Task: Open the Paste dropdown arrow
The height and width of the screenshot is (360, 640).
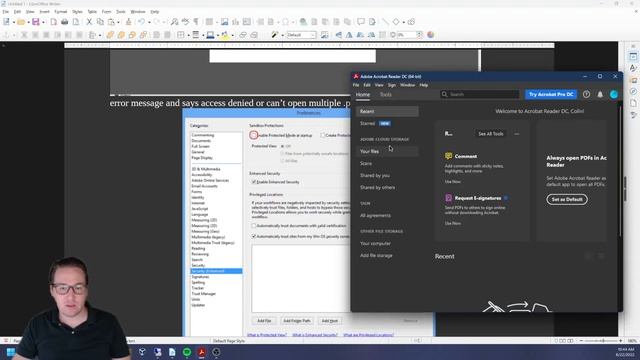Action: 118,22
